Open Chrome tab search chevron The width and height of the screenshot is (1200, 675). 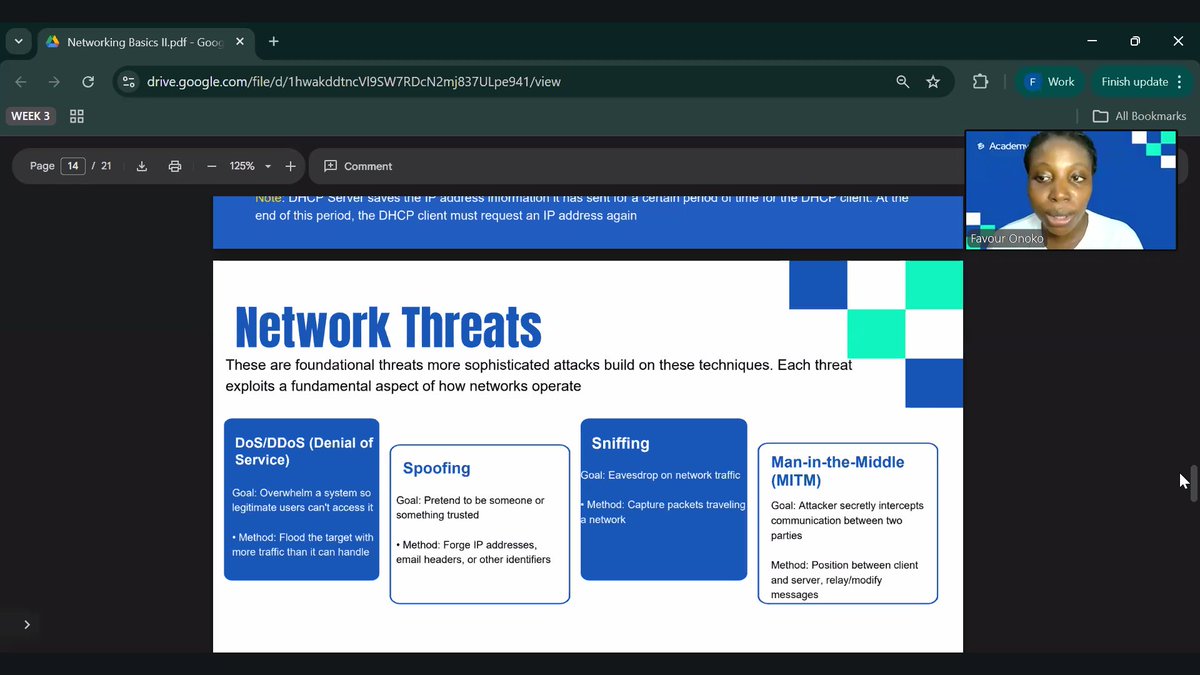(x=18, y=41)
